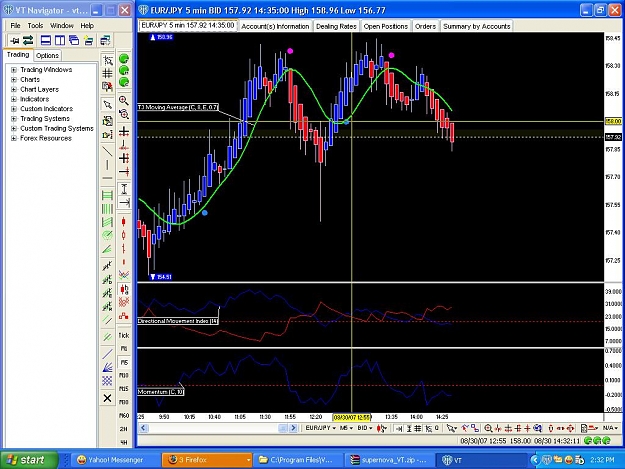This screenshot has height=469, width=625.
Task: Click the pin icon in Navigator toolbar
Action: 15,40
